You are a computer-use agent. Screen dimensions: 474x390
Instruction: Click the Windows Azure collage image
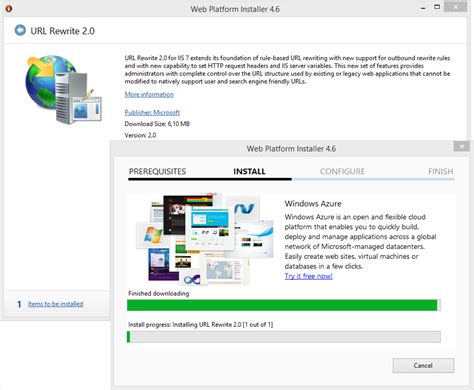pyautogui.click(x=205, y=239)
